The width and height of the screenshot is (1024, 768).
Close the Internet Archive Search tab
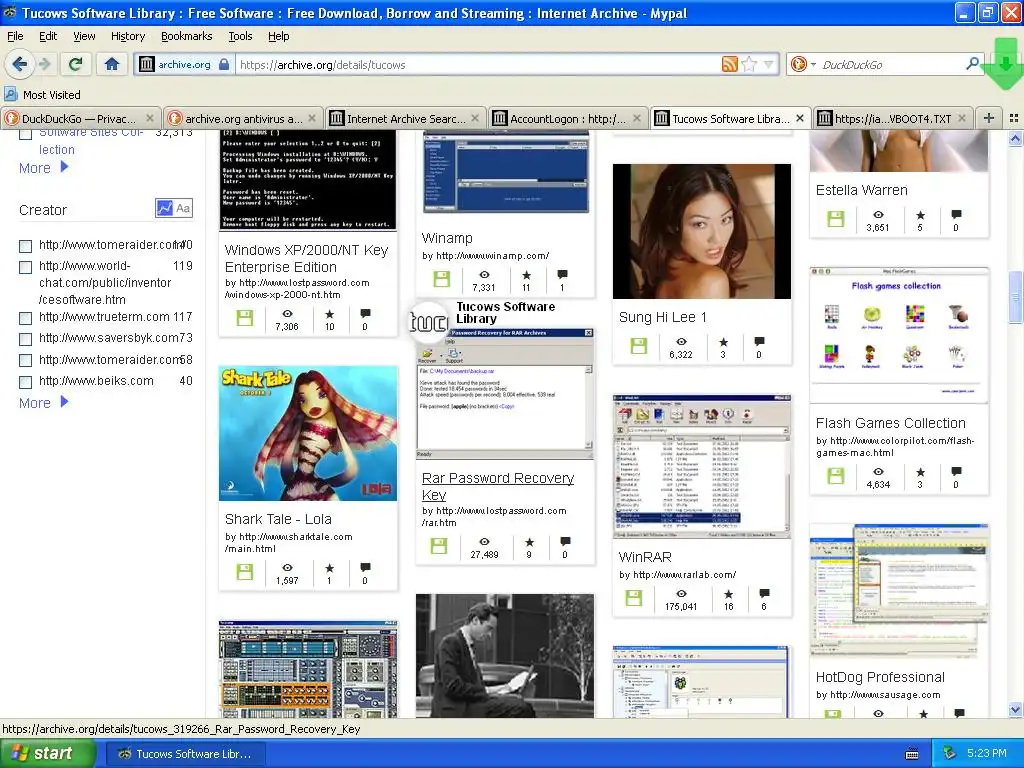(475, 118)
